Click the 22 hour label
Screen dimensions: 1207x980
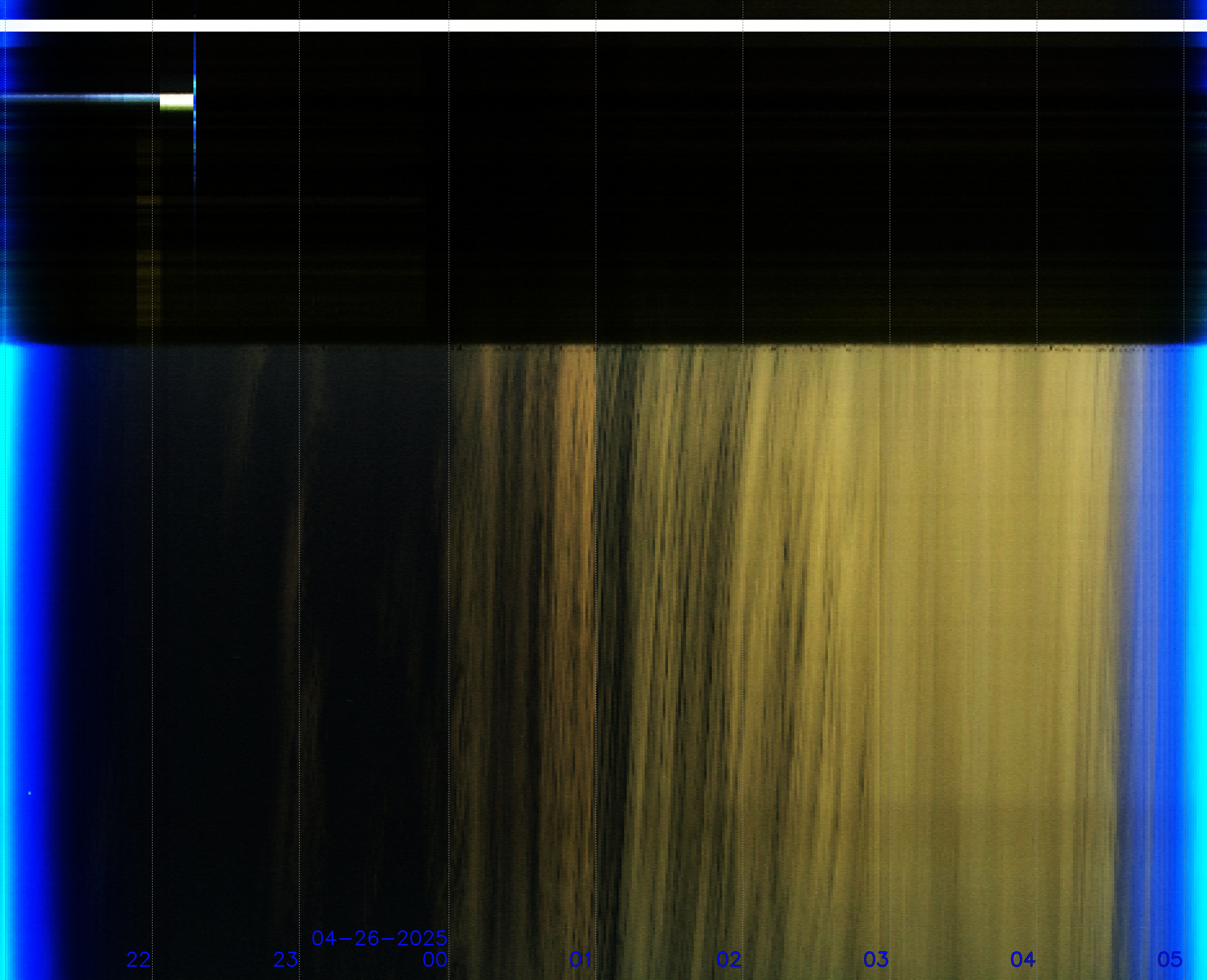pyautogui.click(x=138, y=959)
